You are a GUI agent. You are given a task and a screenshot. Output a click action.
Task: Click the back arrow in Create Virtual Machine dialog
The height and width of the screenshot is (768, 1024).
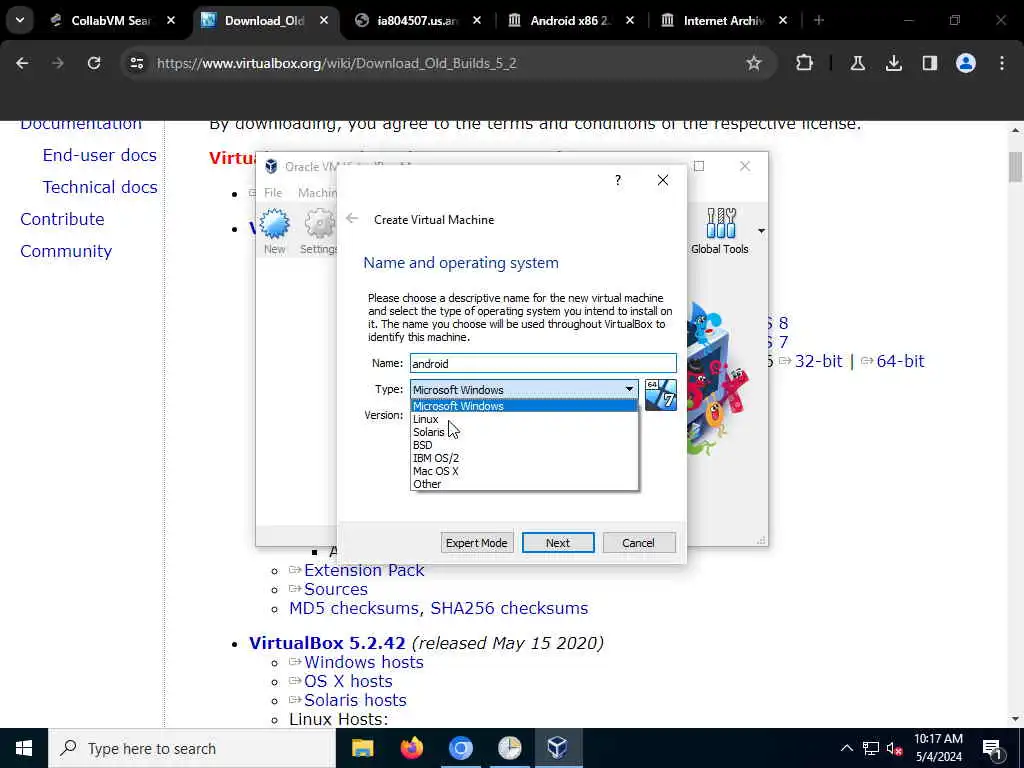(352, 219)
